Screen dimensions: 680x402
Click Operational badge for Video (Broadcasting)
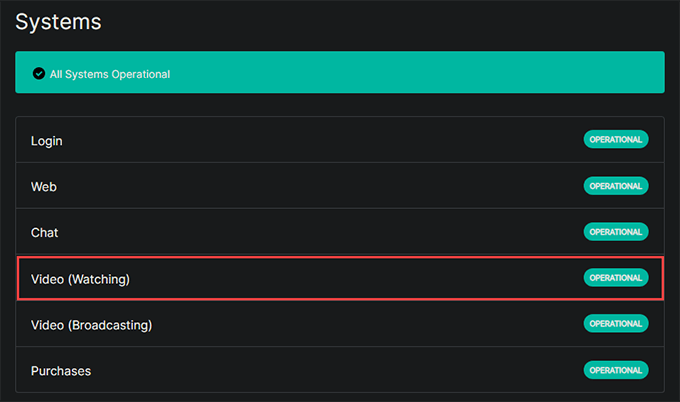pos(616,324)
